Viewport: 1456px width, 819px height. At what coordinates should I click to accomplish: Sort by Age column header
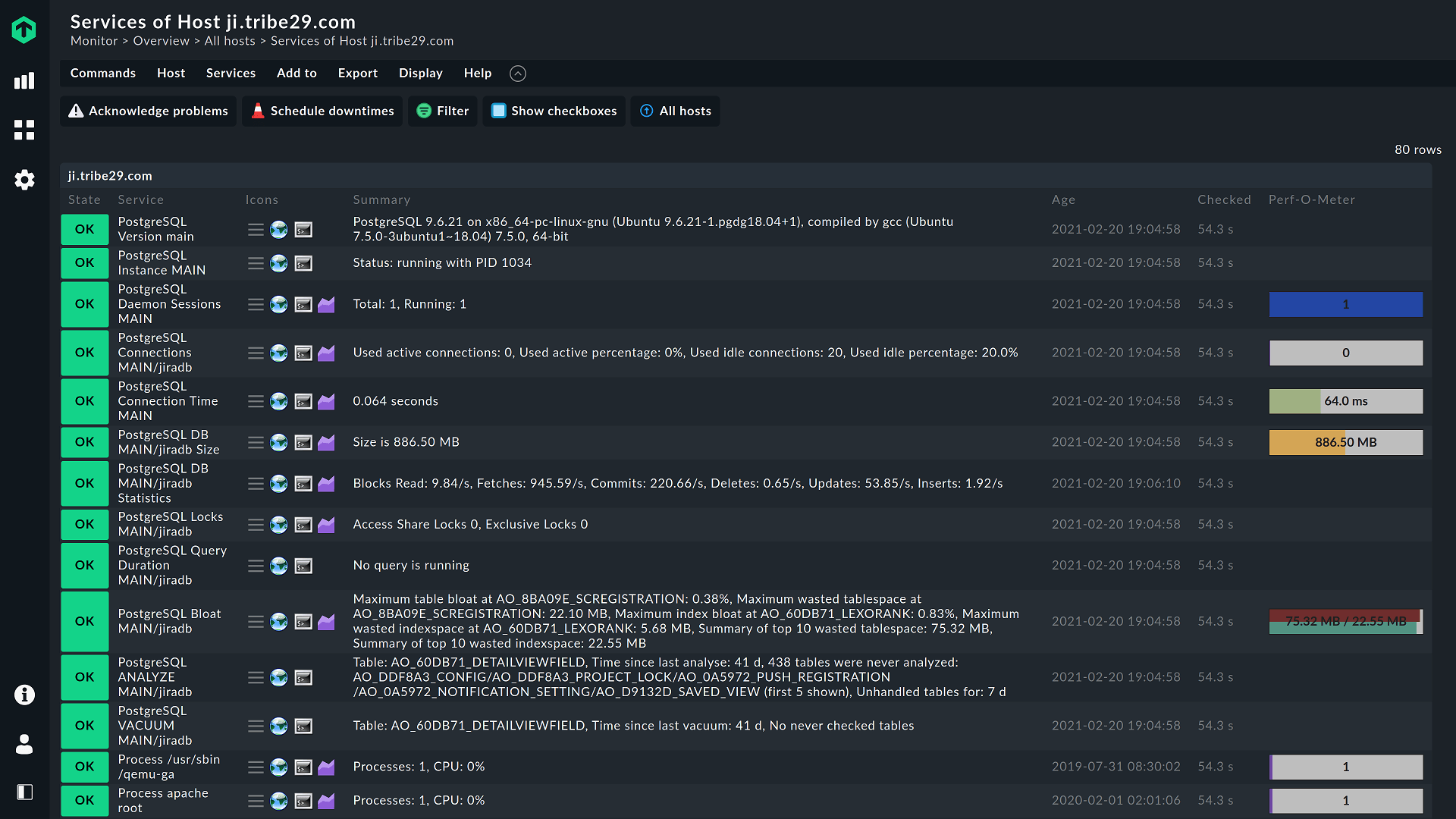click(x=1063, y=199)
